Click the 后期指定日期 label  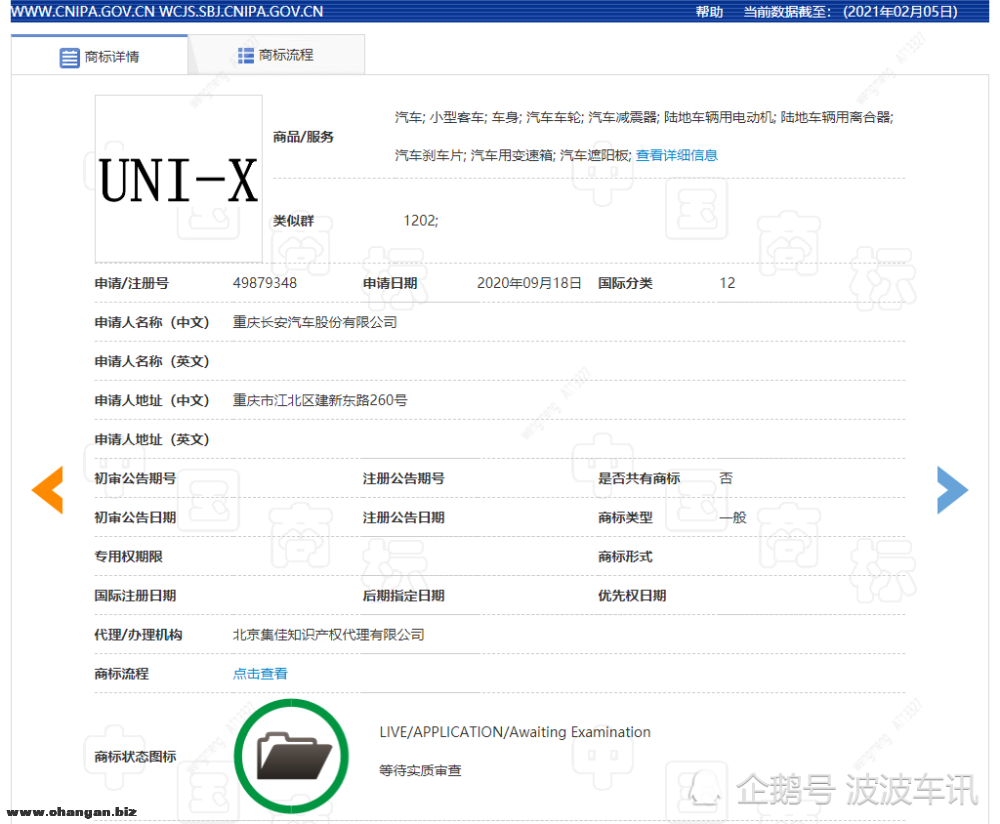[x=404, y=595]
